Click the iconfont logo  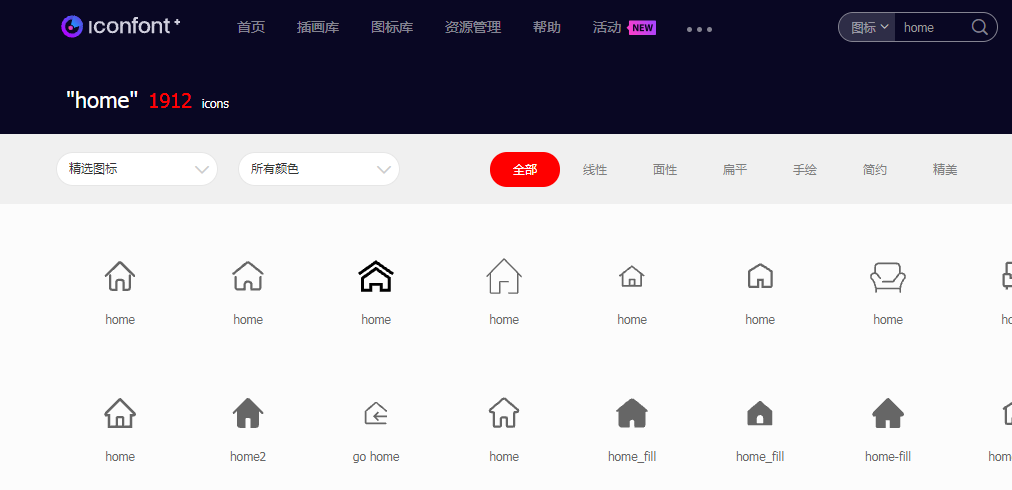120,27
